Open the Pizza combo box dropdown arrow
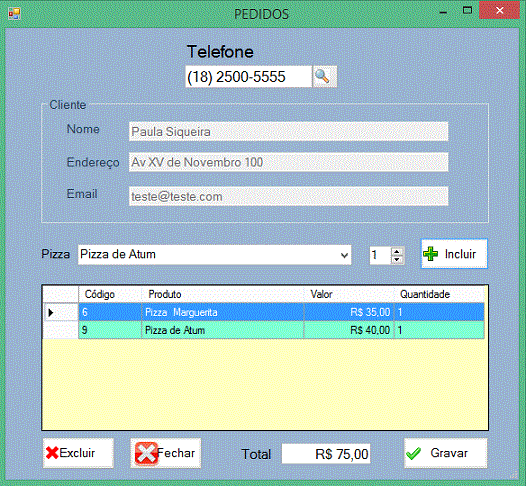The height and width of the screenshot is (486, 526). (x=344, y=255)
